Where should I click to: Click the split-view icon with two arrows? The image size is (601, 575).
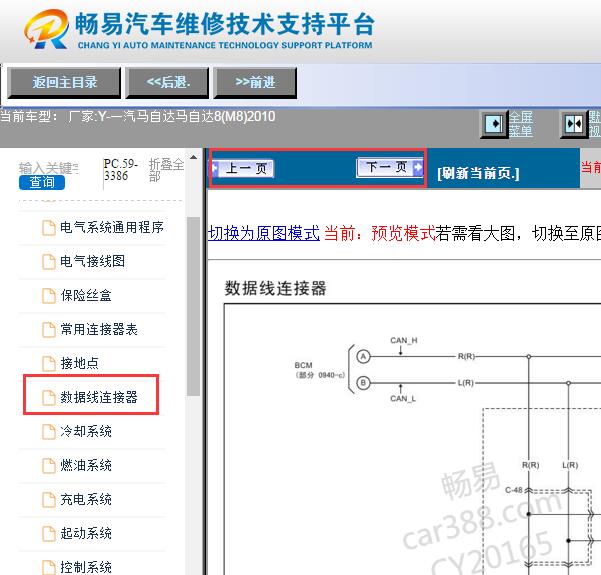pyautogui.click(x=574, y=124)
